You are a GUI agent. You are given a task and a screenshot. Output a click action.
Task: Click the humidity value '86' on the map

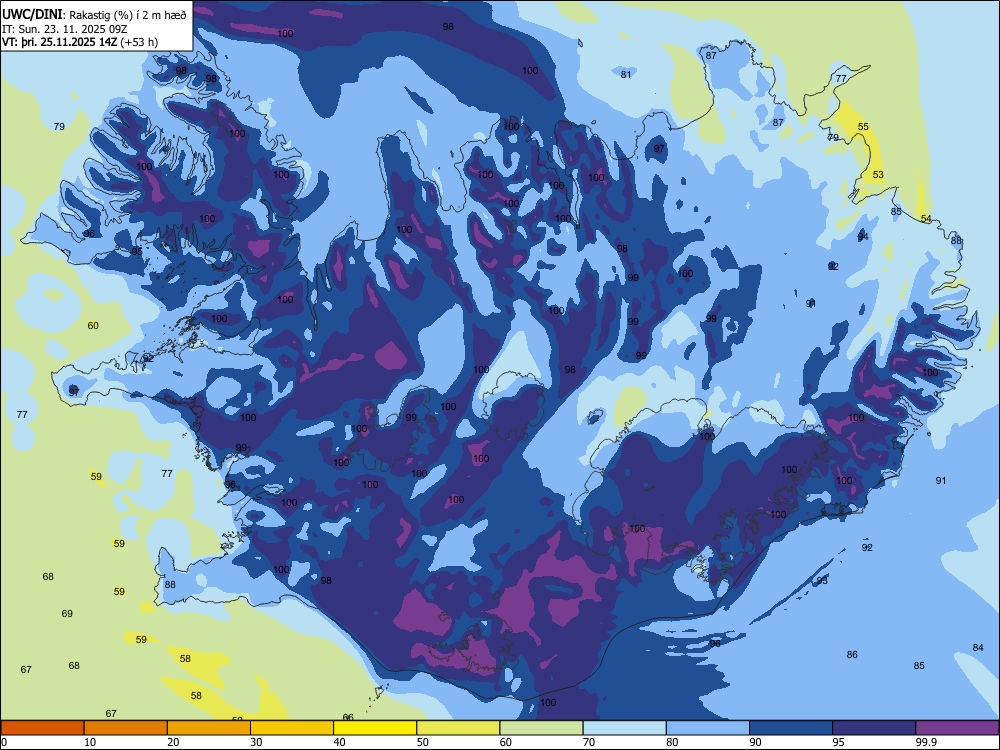[x=852, y=655]
